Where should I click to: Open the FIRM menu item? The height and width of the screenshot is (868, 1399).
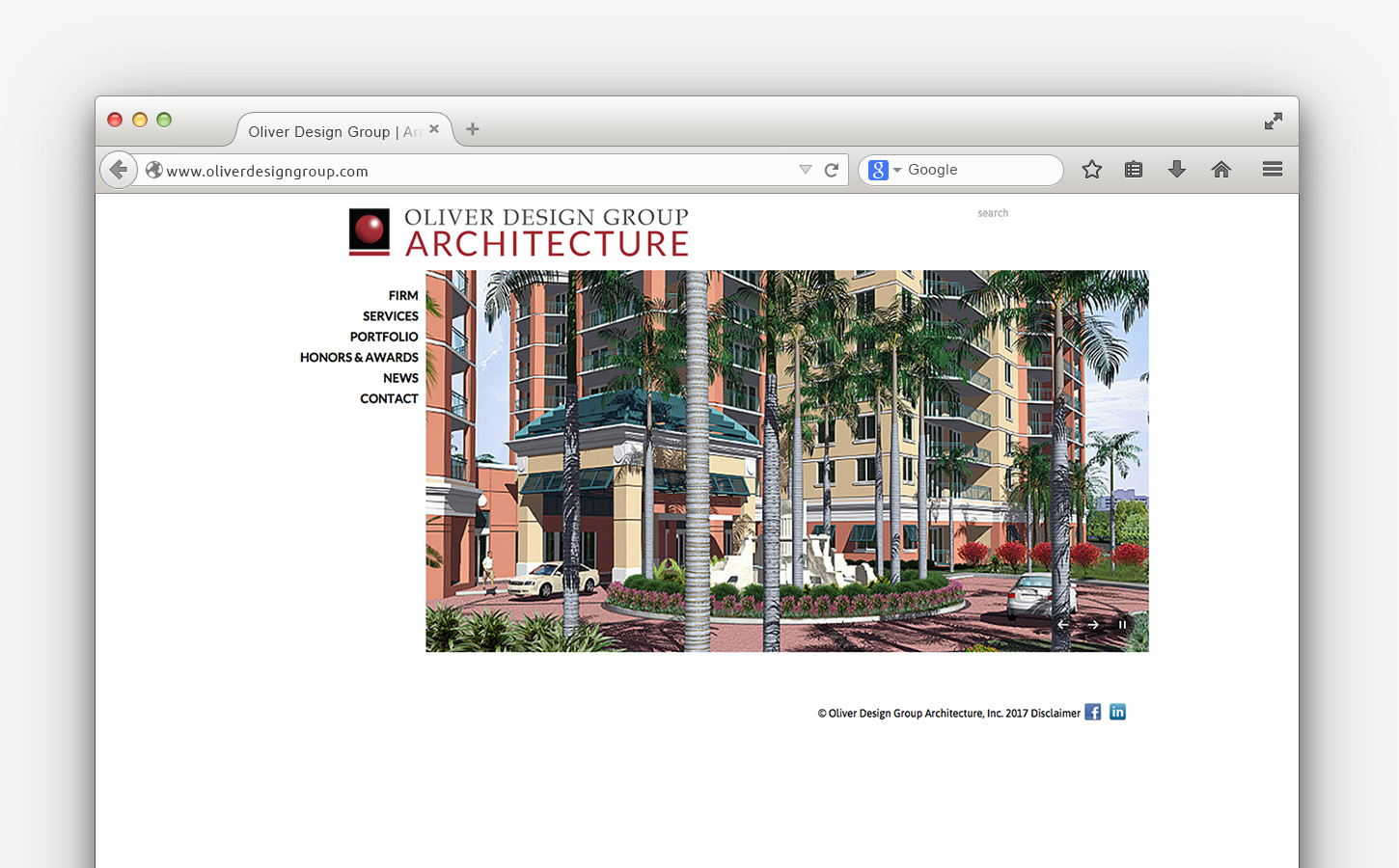pos(403,296)
